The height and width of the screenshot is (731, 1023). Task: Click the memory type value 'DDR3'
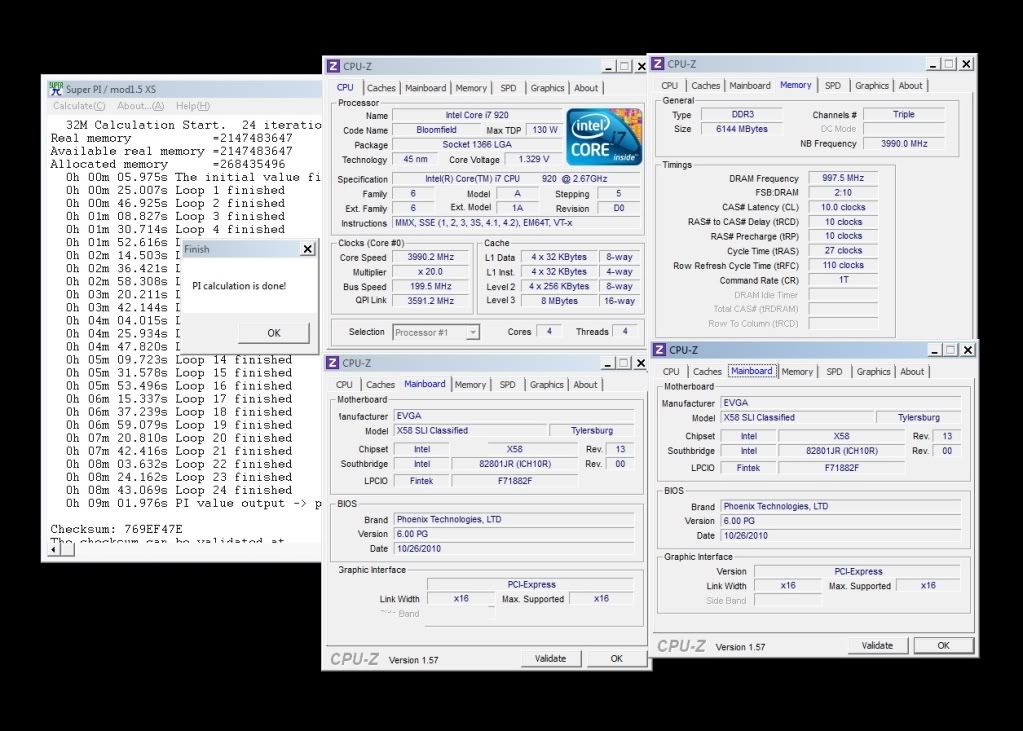[x=742, y=114]
